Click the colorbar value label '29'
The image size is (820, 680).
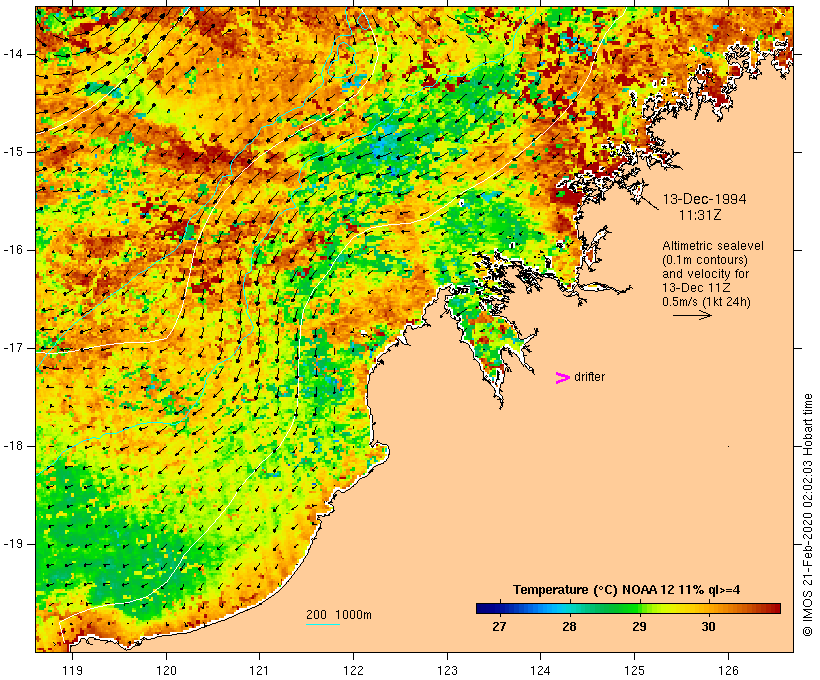[x=639, y=626]
